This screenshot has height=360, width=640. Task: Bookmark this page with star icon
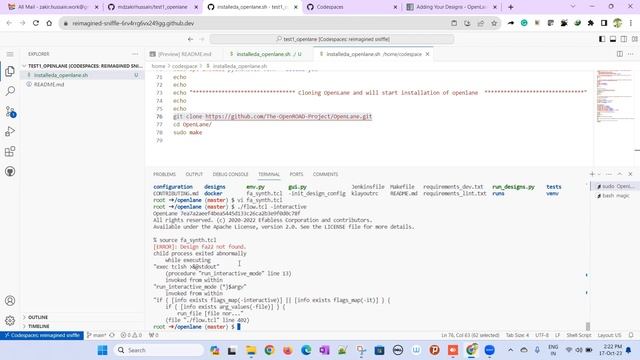click(x=494, y=23)
